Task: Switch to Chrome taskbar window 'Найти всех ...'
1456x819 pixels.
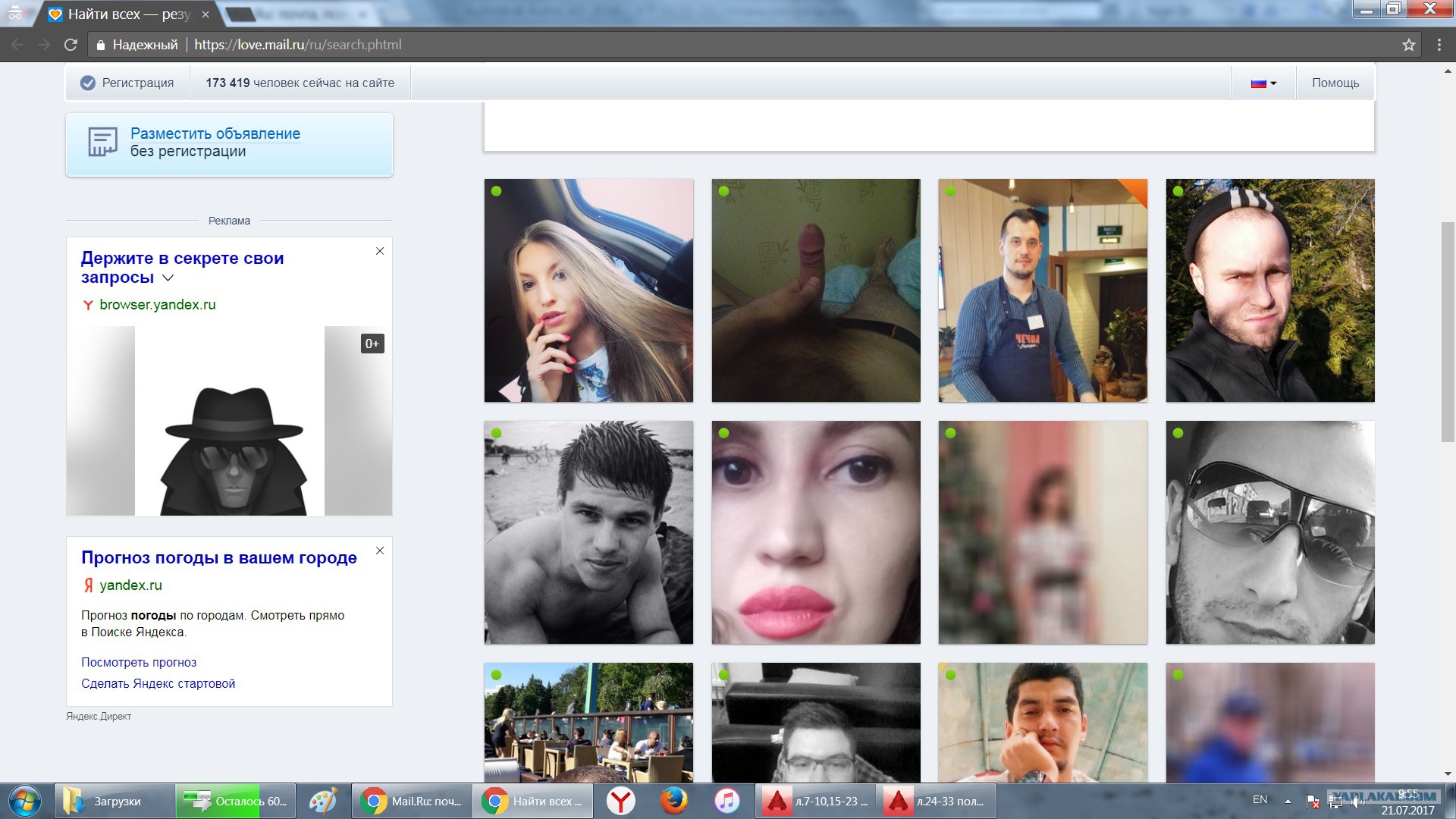Action: point(532,801)
